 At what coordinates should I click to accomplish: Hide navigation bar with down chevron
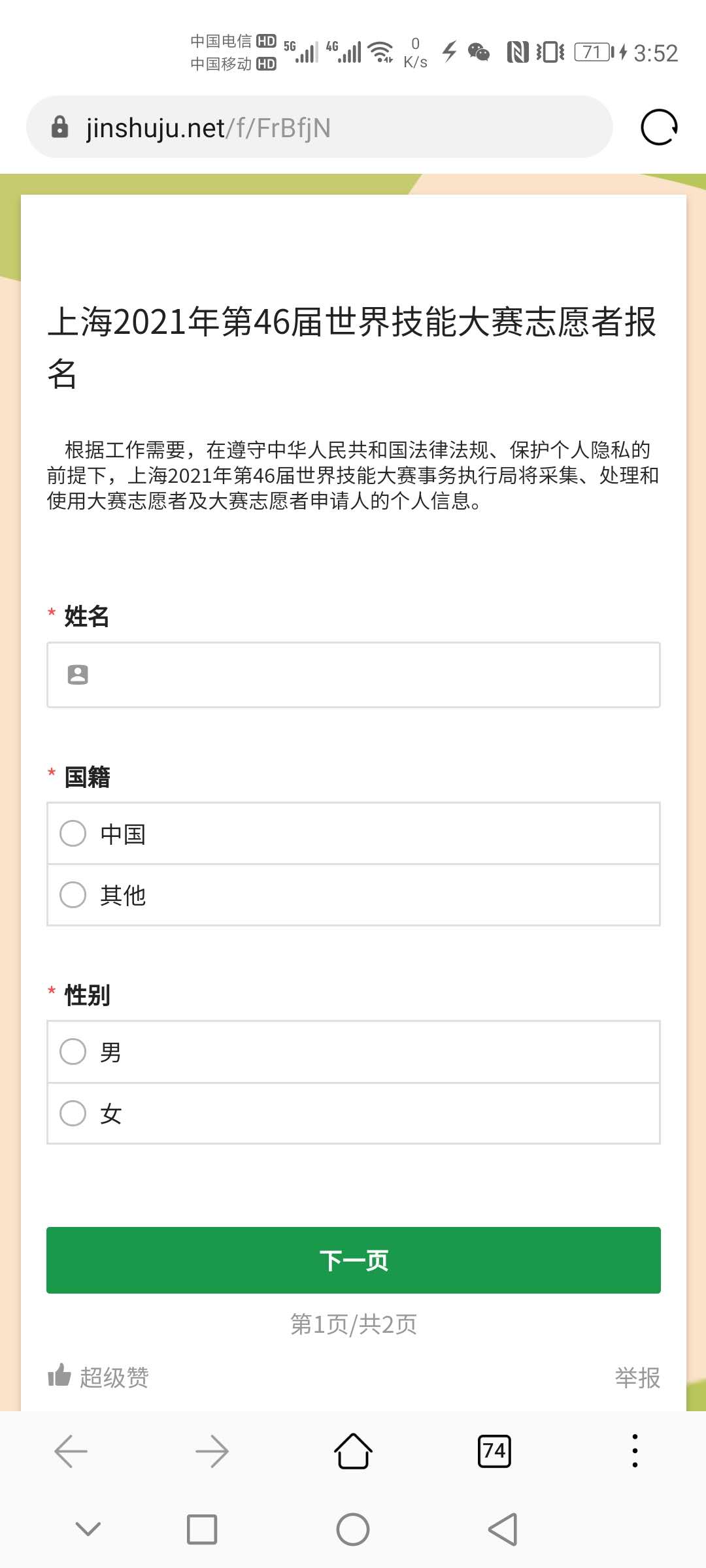tap(88, 1529)
